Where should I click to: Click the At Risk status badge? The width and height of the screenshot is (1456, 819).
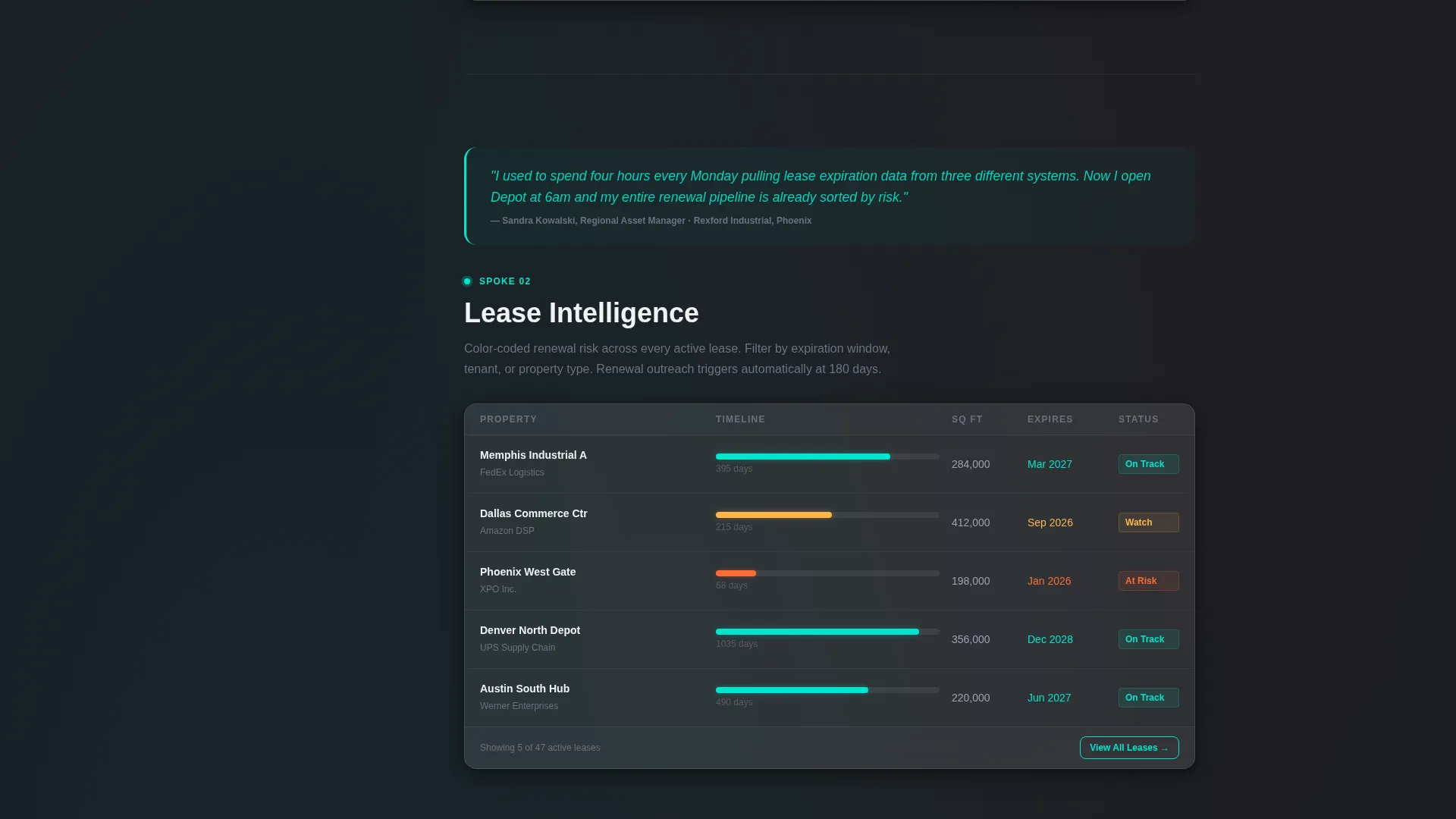coord(1148,581)
